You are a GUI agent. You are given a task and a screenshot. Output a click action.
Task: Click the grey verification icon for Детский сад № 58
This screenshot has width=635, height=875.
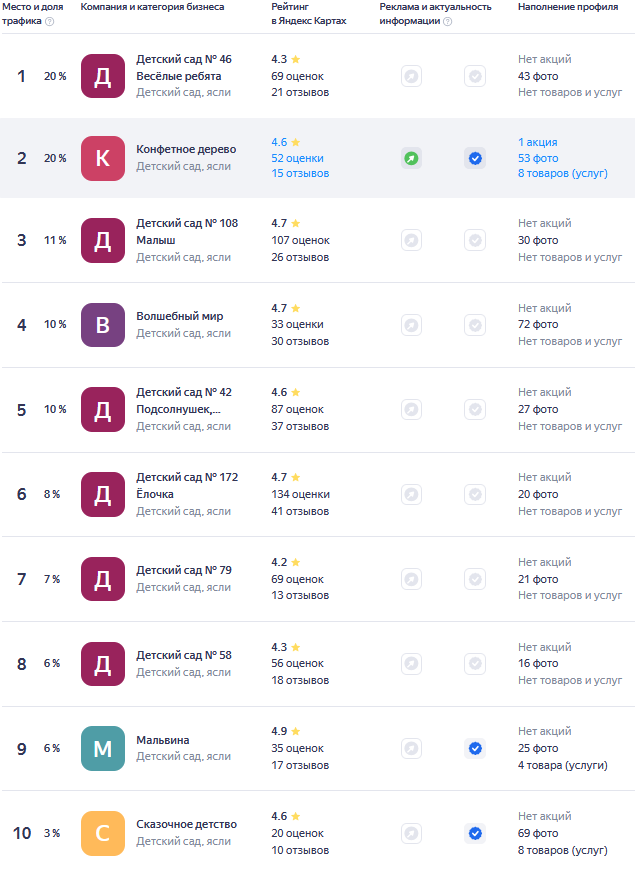click(475, 664)
